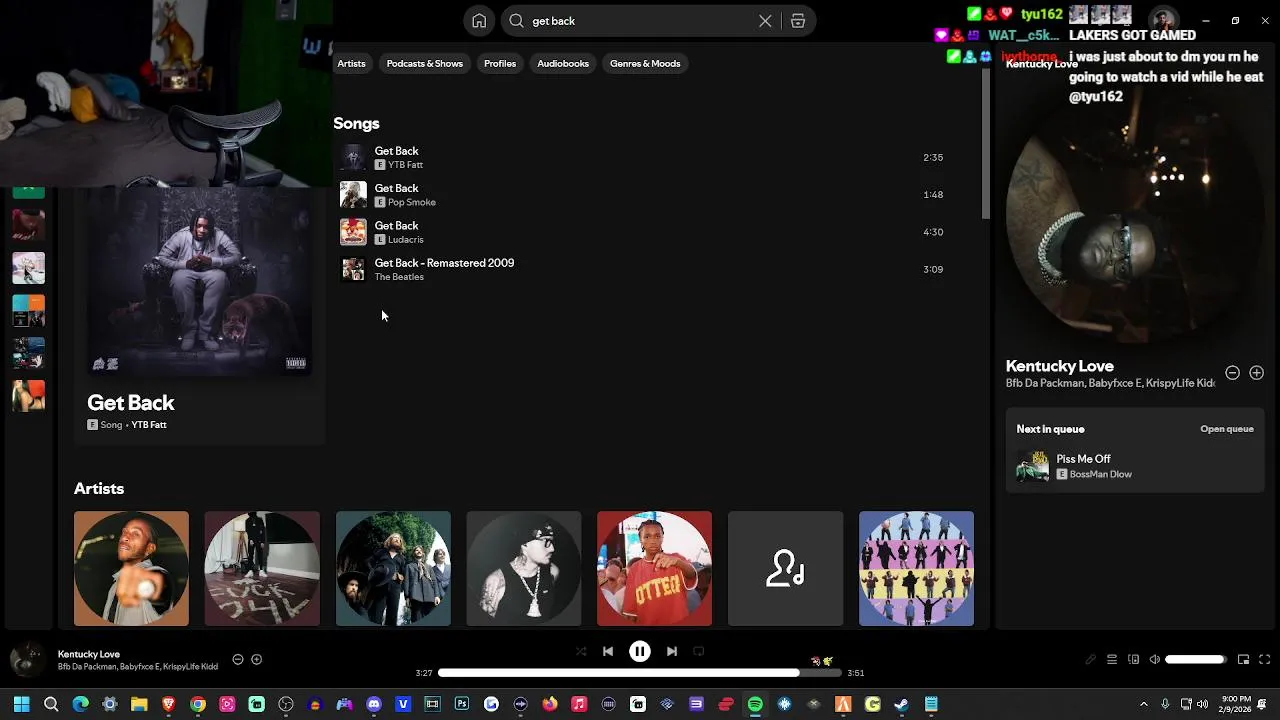Open Google Chrome from taskbar

coord(198,704)
